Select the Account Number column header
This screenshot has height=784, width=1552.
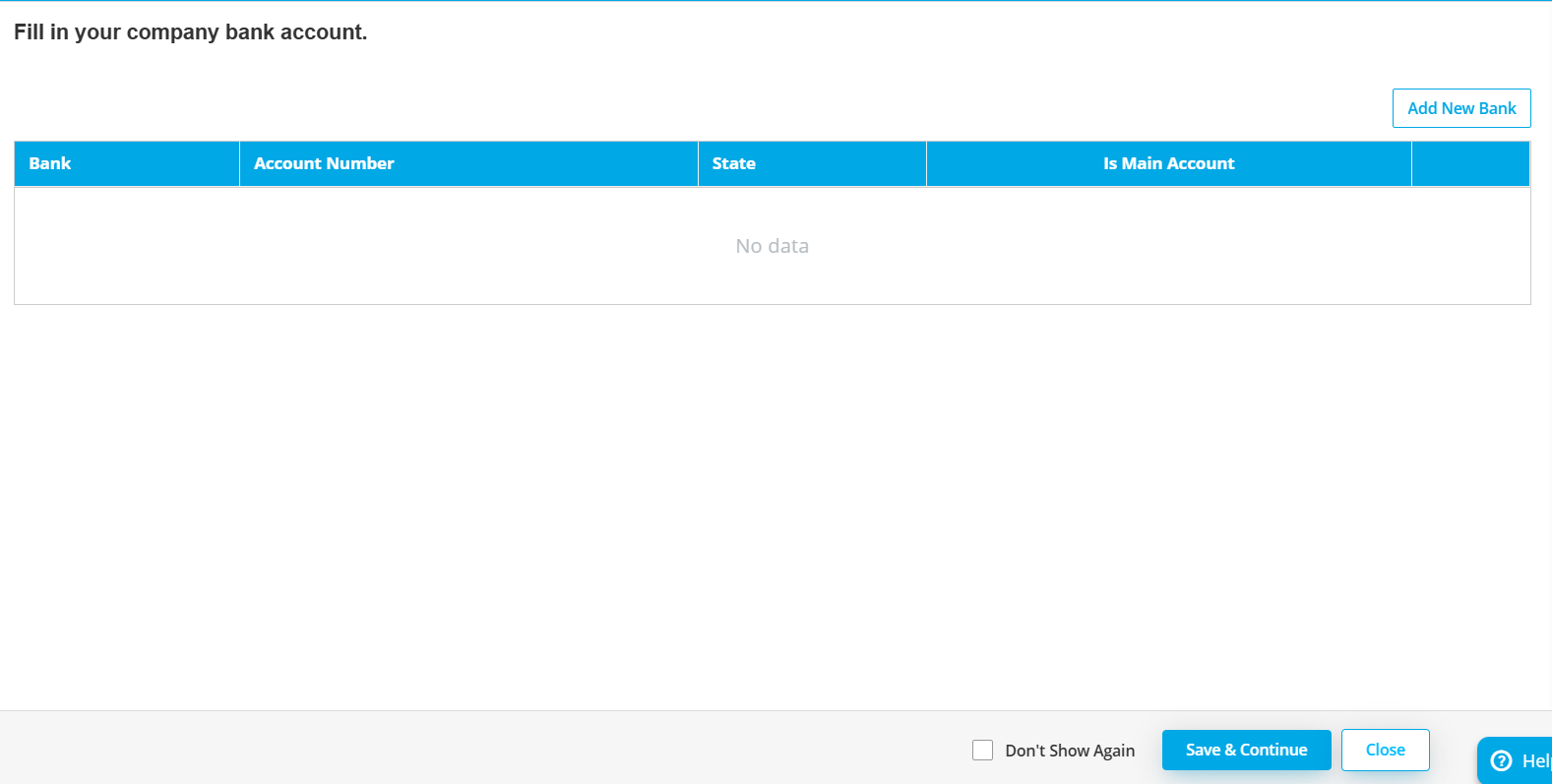tap(324, 163)
